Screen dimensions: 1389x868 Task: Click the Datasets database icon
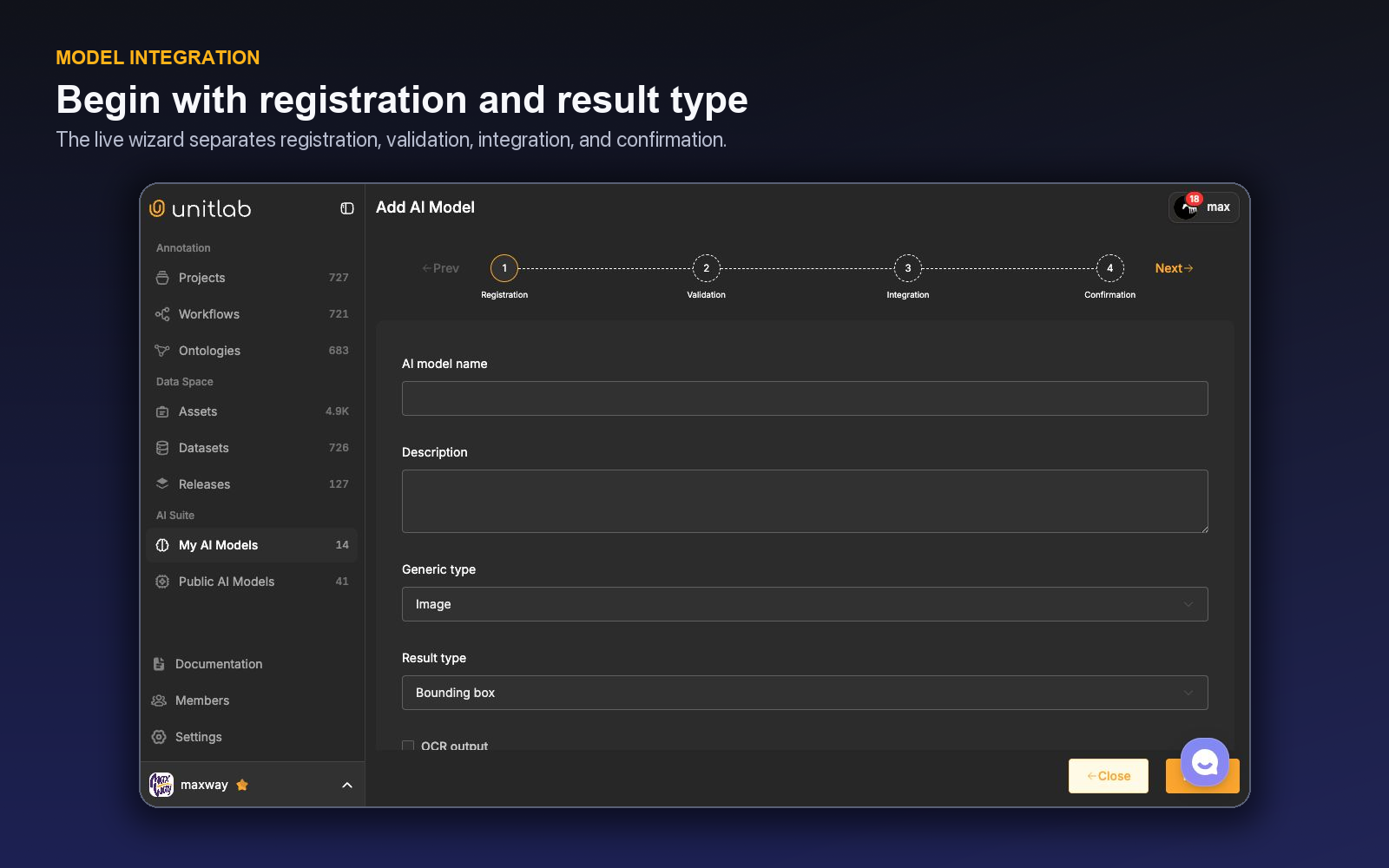click(x=162, y=448)
